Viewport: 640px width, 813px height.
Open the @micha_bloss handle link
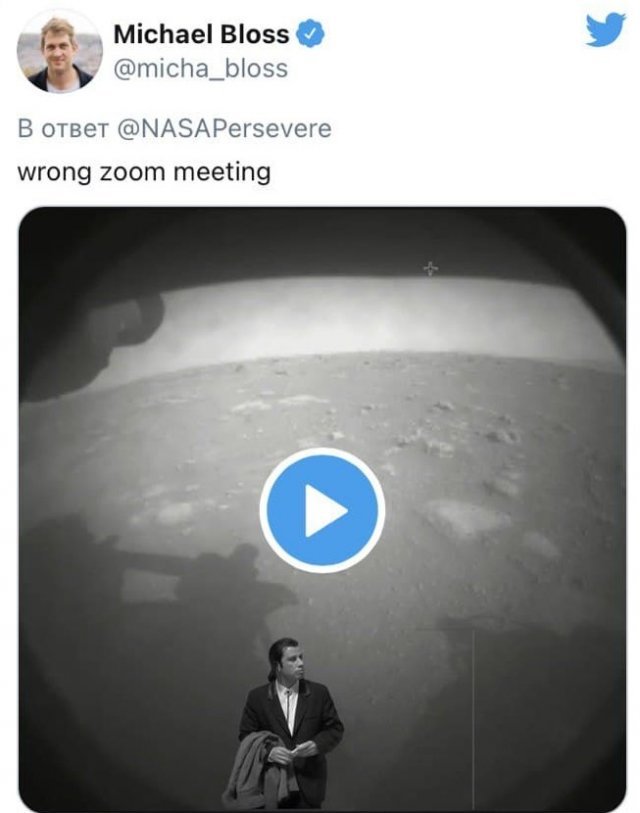pos(200,68)
